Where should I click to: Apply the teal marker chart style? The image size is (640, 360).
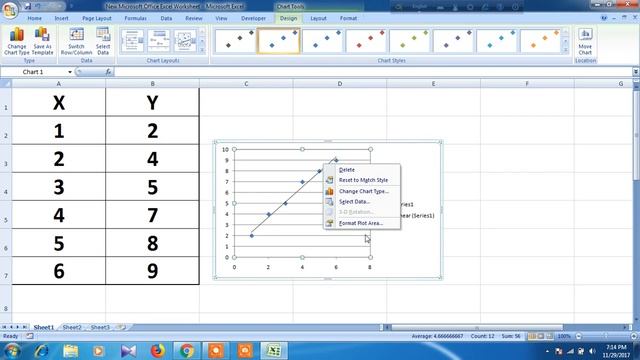pos(497,41)
